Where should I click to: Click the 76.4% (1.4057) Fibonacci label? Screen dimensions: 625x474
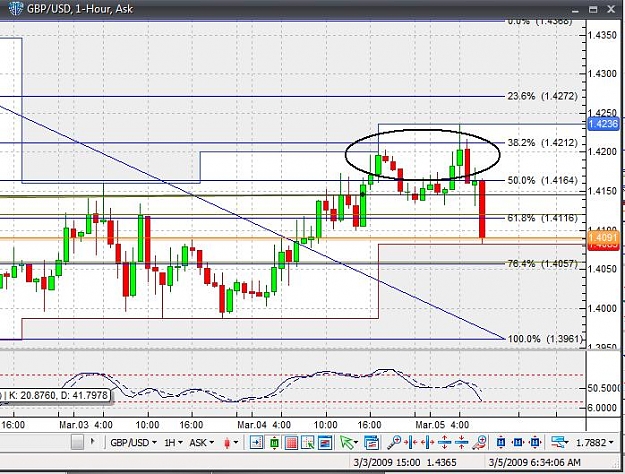pyautogui.click(x=542, y=264)
